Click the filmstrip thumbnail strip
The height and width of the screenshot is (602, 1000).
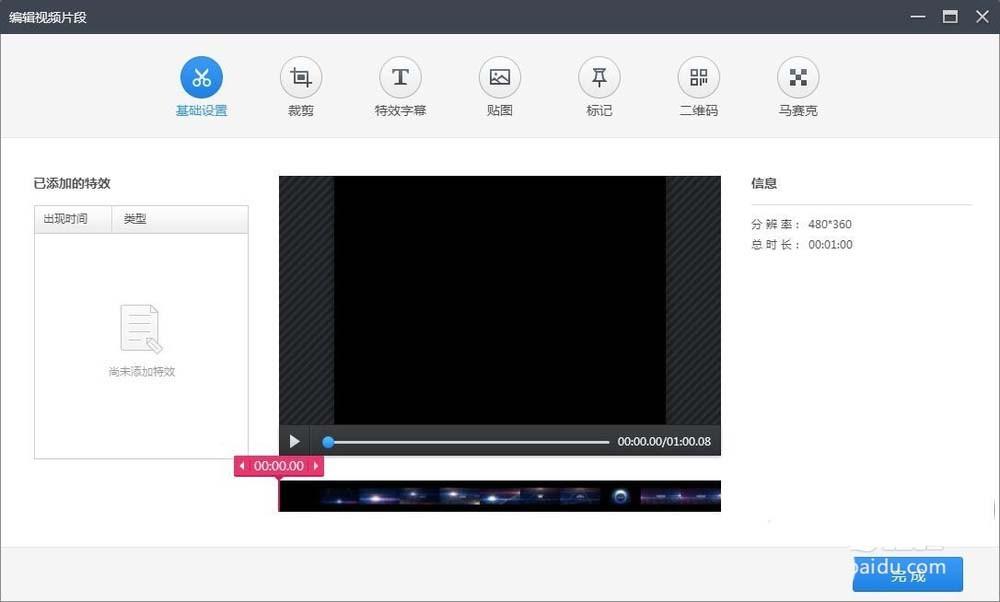tap(500, 494)
